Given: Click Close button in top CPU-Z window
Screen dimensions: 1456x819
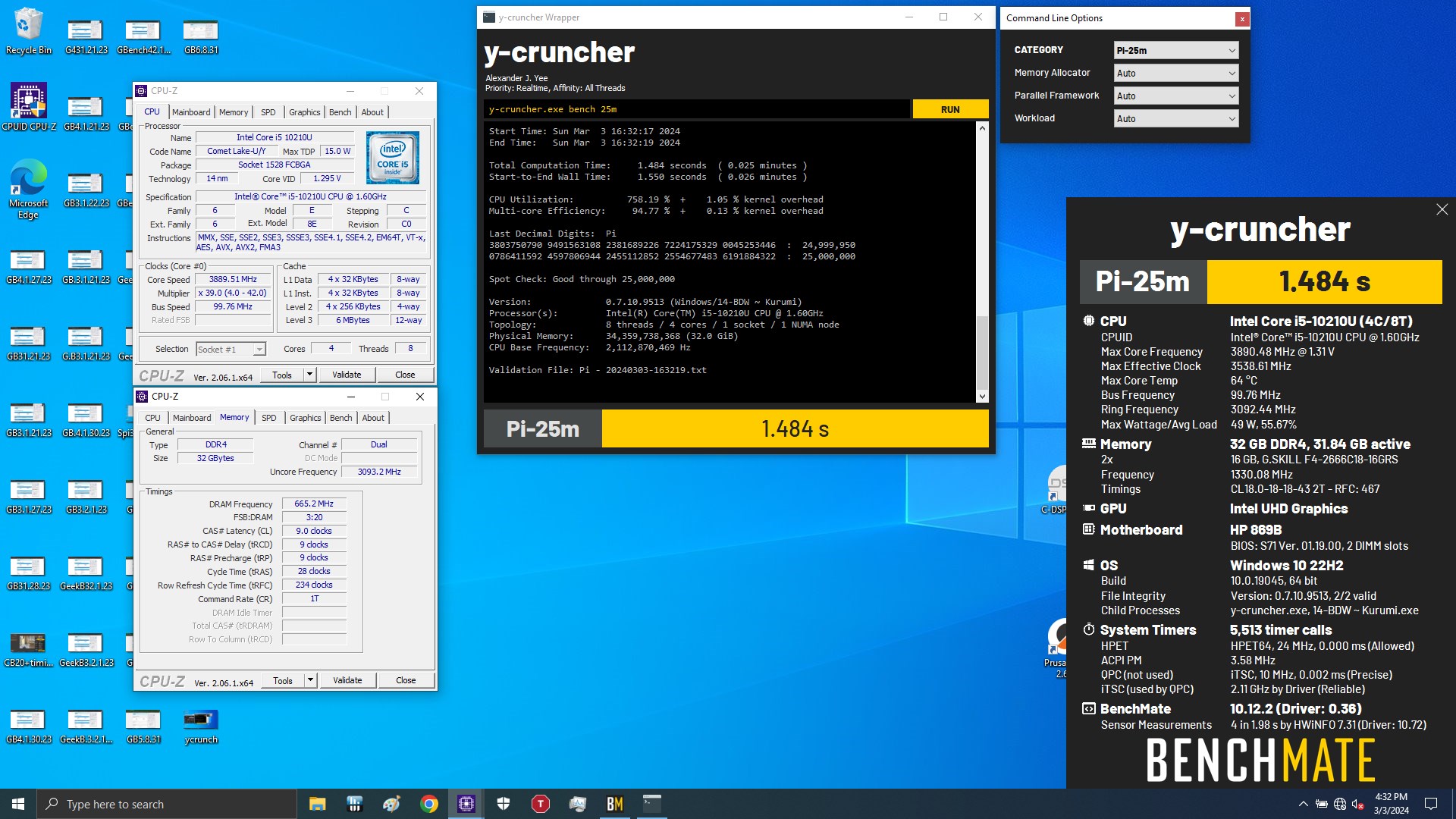Looking at the screenshot, I should tap(405, 375).
